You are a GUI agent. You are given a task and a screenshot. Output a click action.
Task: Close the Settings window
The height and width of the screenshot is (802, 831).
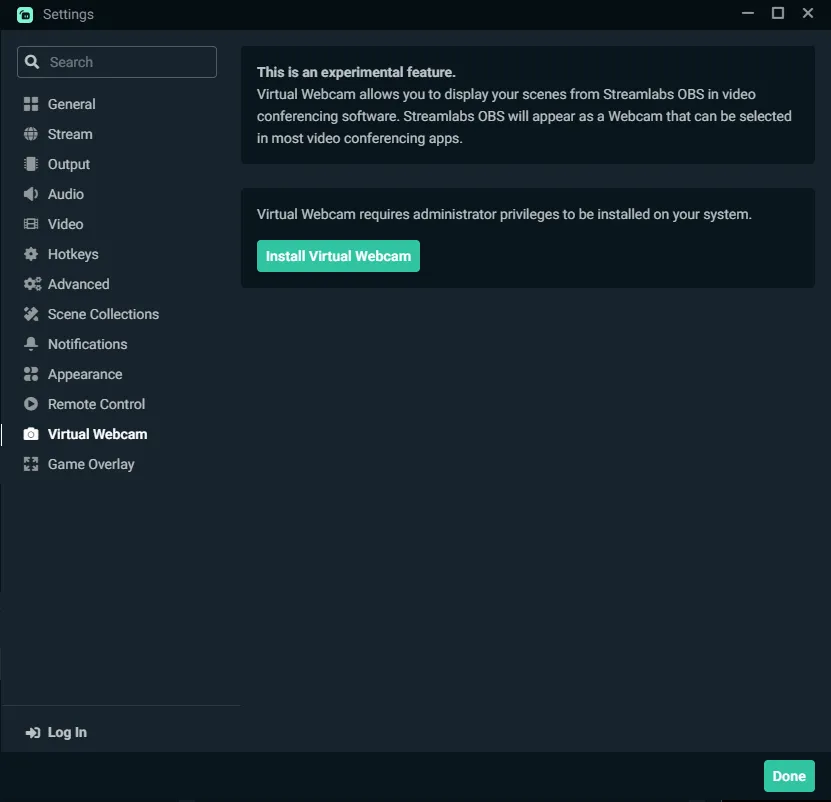coord(808,13)
